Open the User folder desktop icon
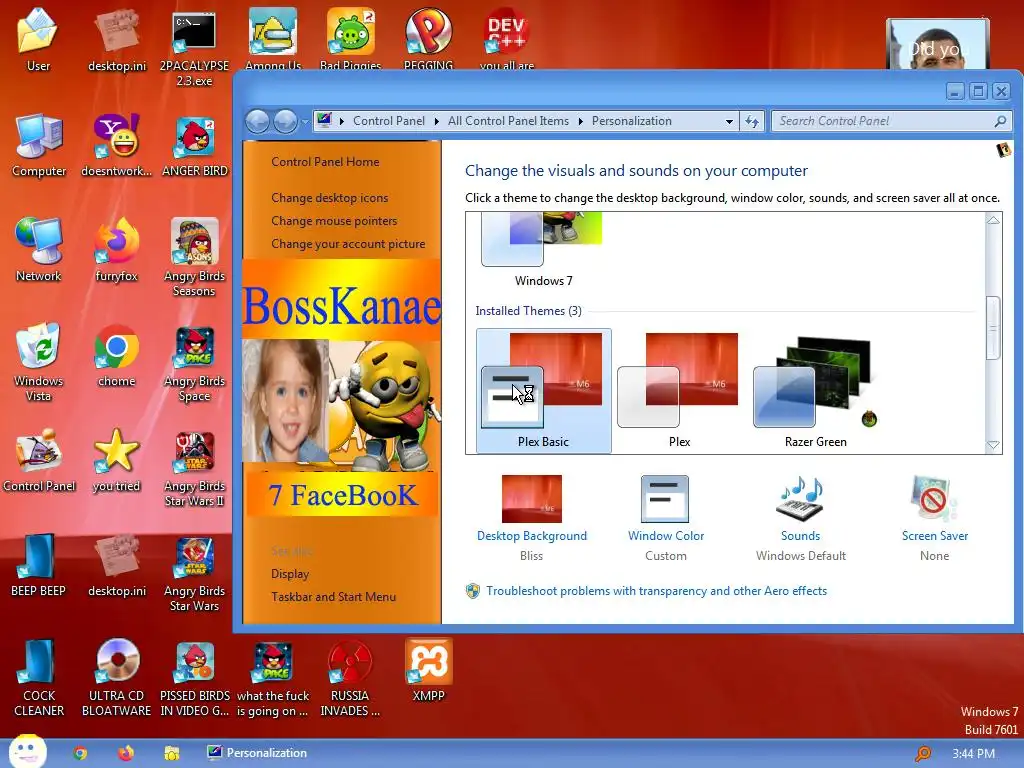The height and width of the screenshot is (768, 1024). 38,39
